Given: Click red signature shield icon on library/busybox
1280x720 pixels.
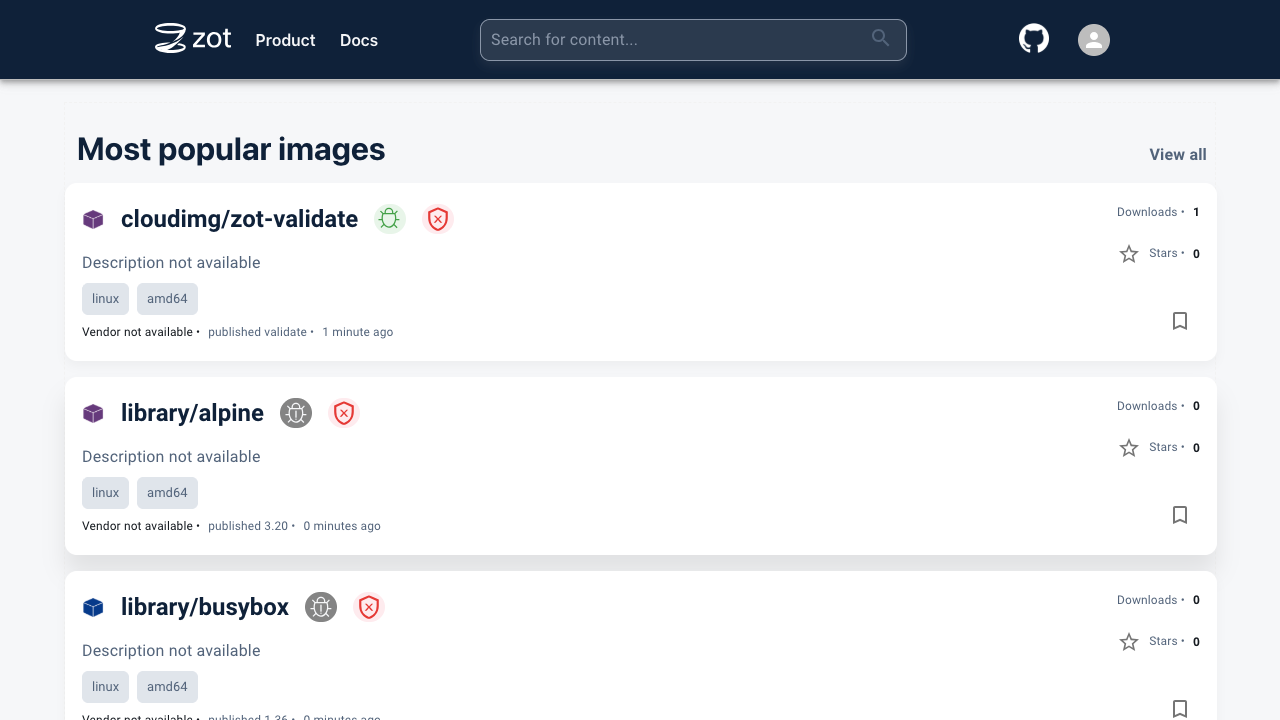Looking at the screenshot, I should 369,607.
